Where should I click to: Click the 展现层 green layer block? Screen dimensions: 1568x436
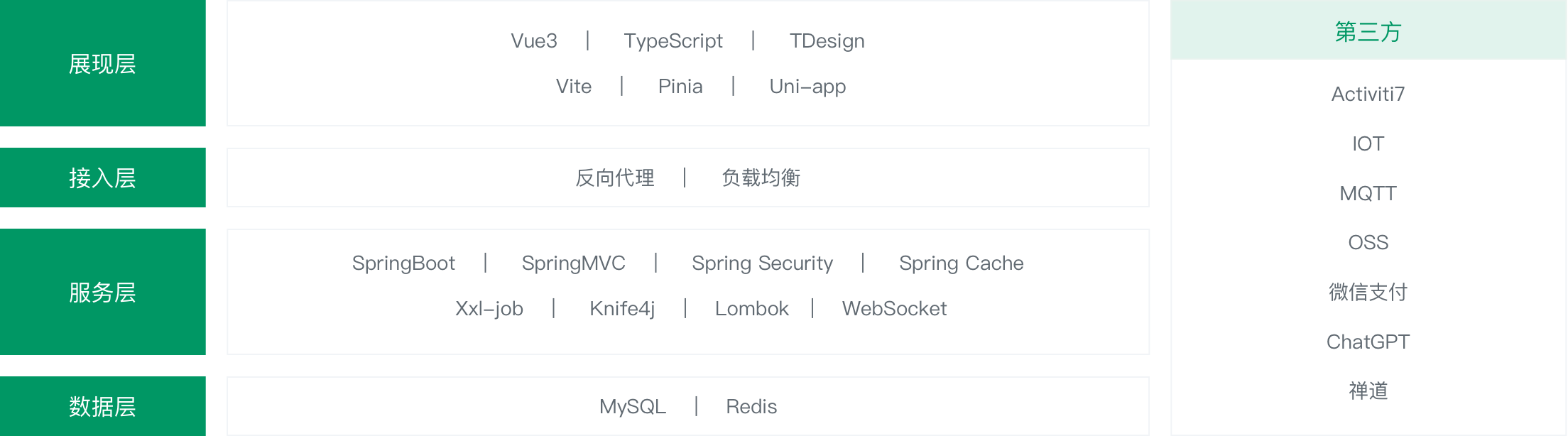102,64
